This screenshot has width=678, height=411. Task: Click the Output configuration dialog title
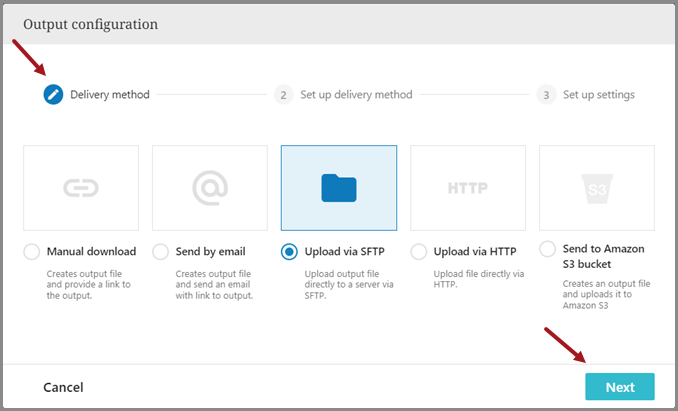click(90, 23)
